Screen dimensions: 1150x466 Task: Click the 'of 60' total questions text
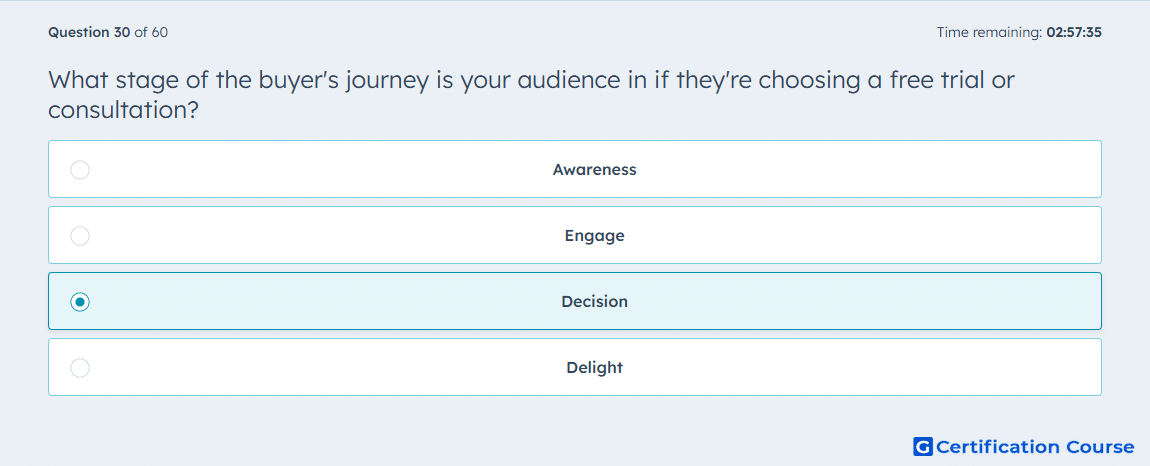pos(151,32)
